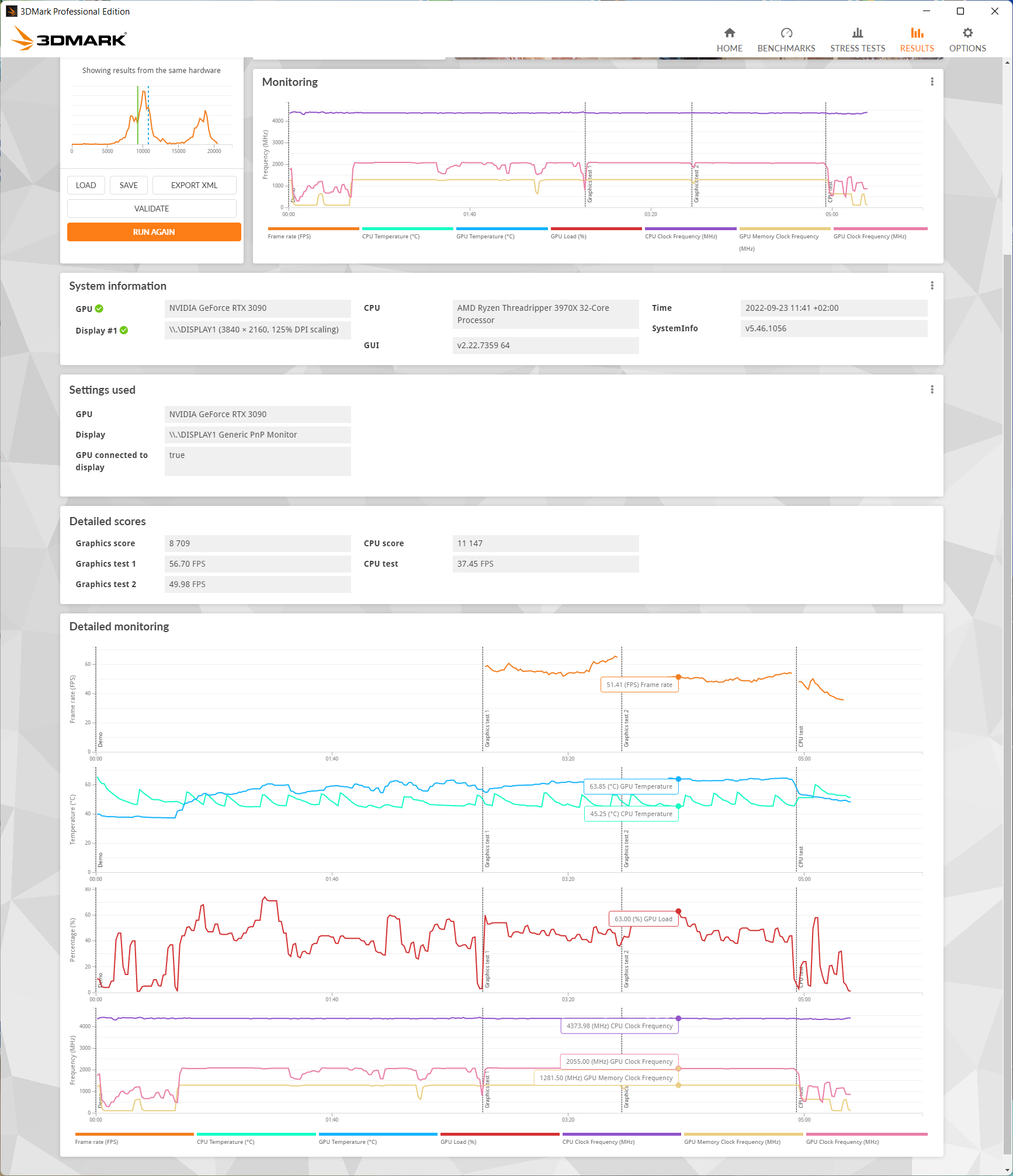Screen dimensions: 1013x1176
Task: Toggle CPU Temperature legend in Monitoring chart
Action: [x=407, y=233]
